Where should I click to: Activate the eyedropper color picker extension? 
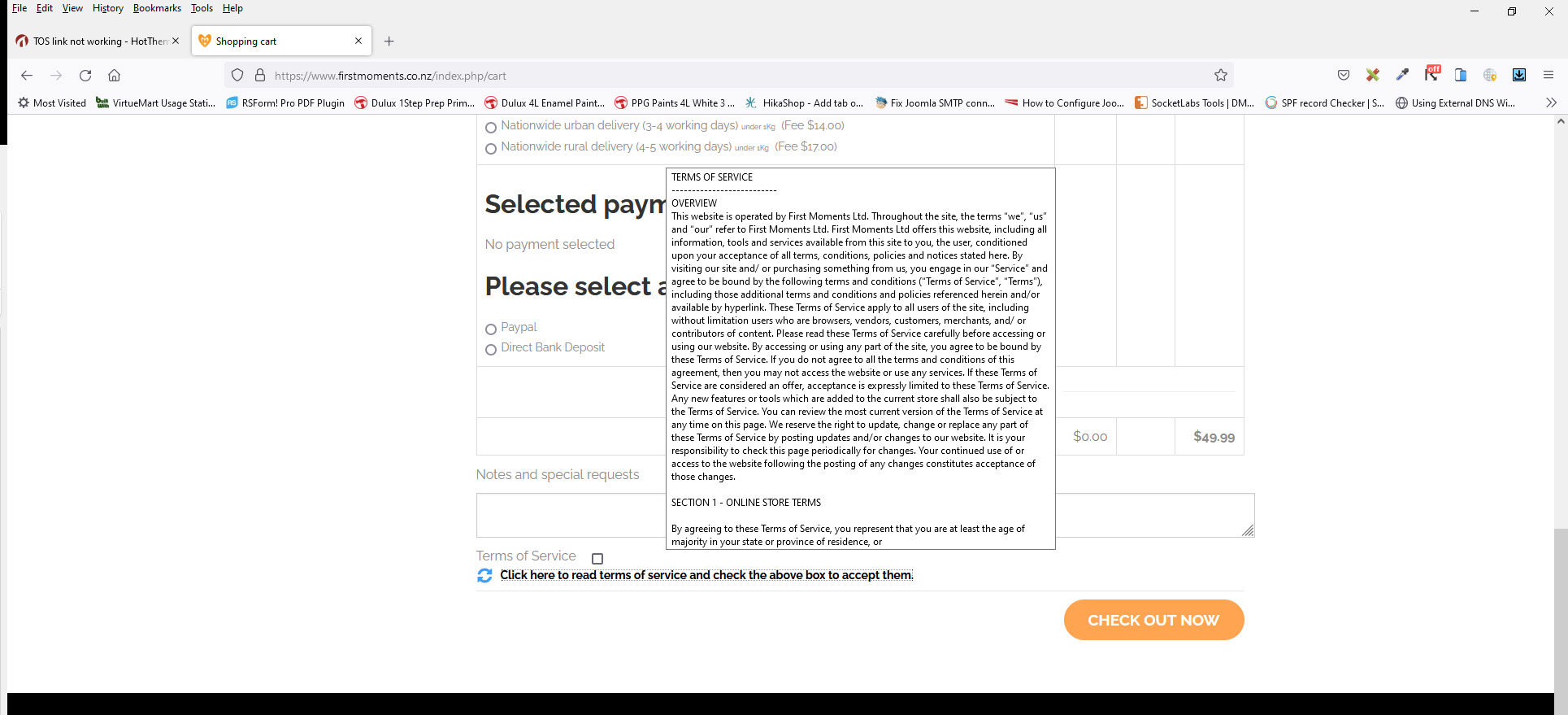(x=1402, y=75)
